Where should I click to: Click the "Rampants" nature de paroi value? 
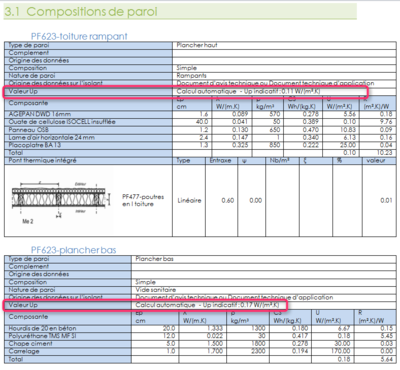[191, 76]
